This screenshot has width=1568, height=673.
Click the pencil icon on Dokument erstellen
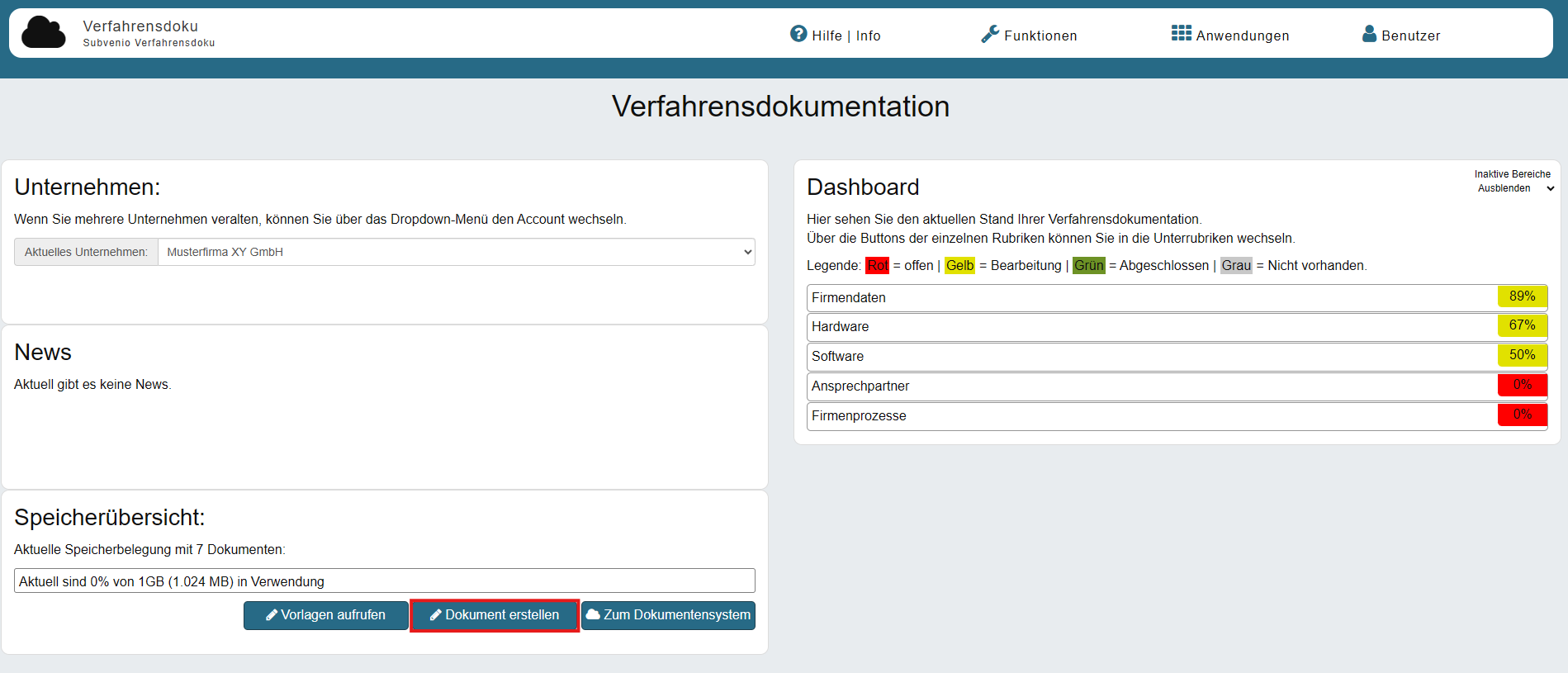(436, 615)
